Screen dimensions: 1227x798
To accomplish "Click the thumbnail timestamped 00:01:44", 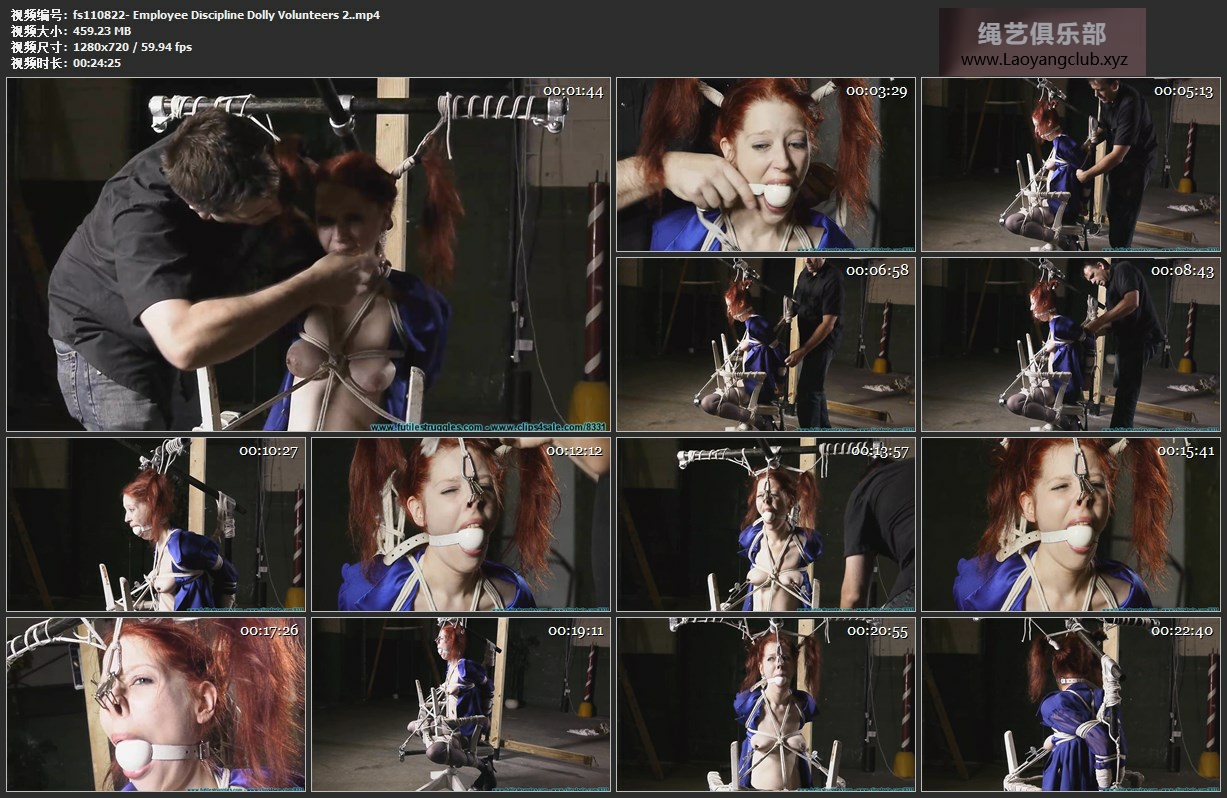I will (x=308, y=254).
